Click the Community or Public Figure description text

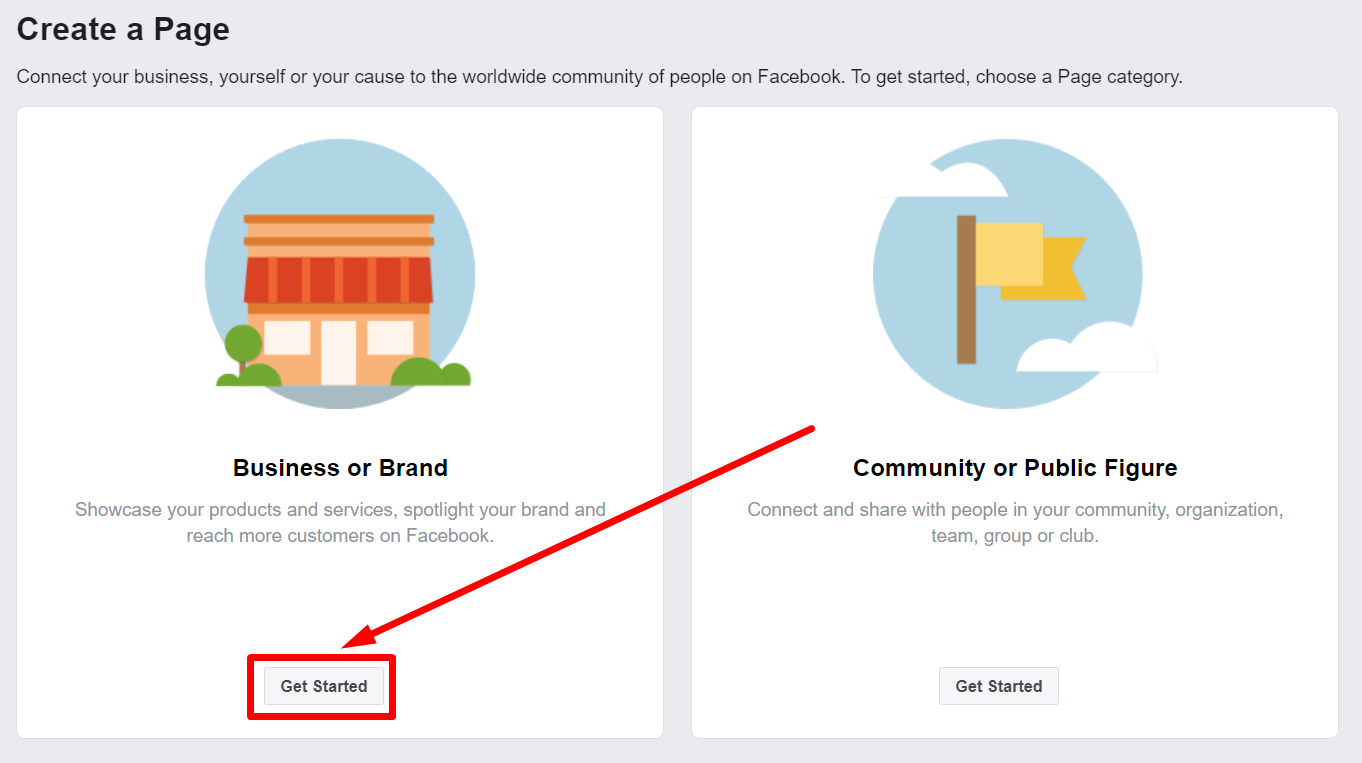click(x=1015, y=522)
